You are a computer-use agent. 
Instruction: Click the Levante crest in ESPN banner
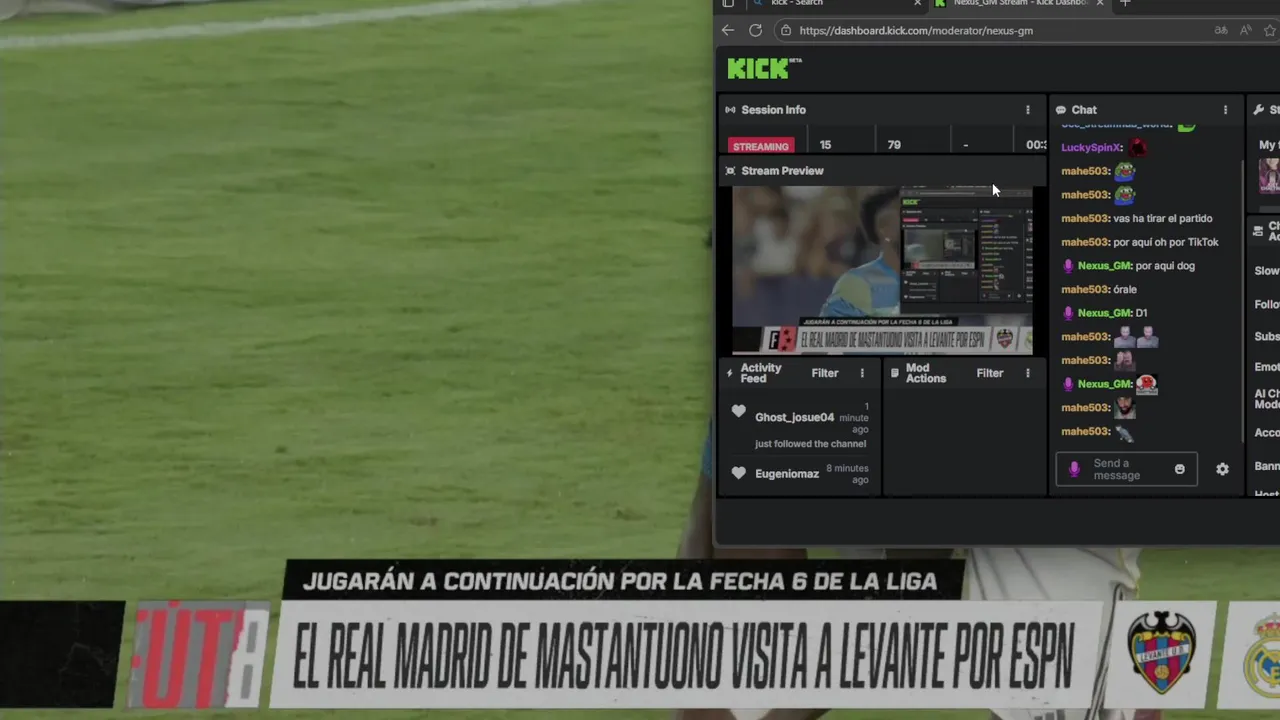[x=1162, y=653]
